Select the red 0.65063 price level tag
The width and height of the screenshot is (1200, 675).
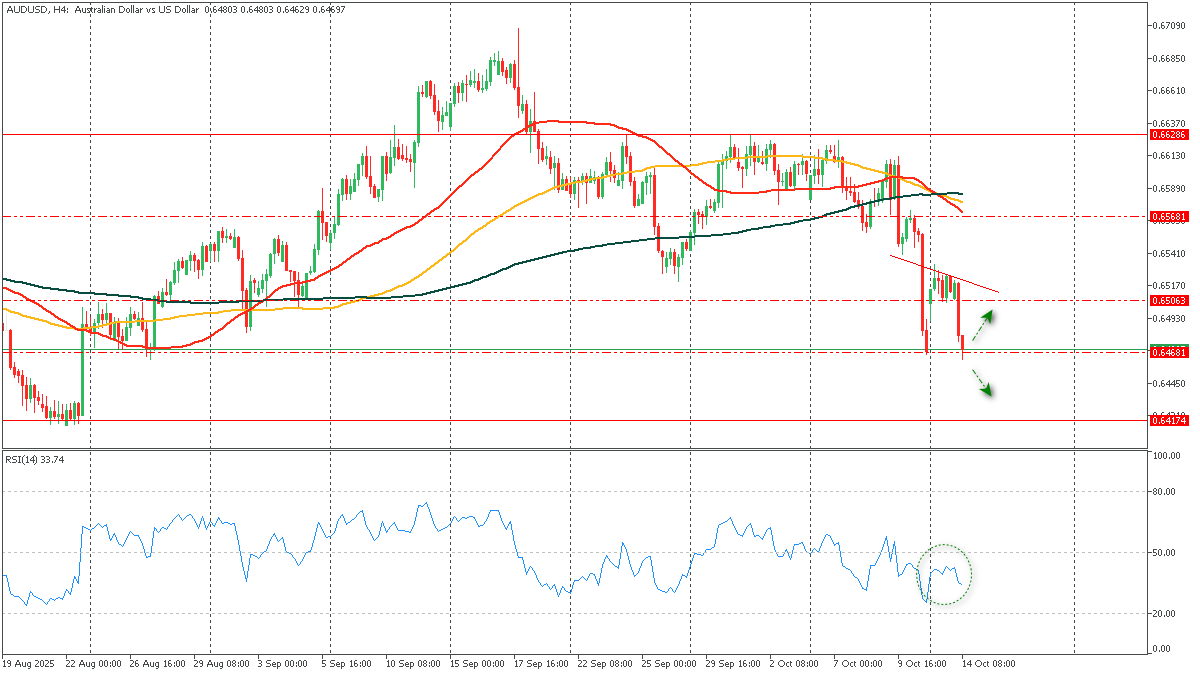click(1168, 300)
